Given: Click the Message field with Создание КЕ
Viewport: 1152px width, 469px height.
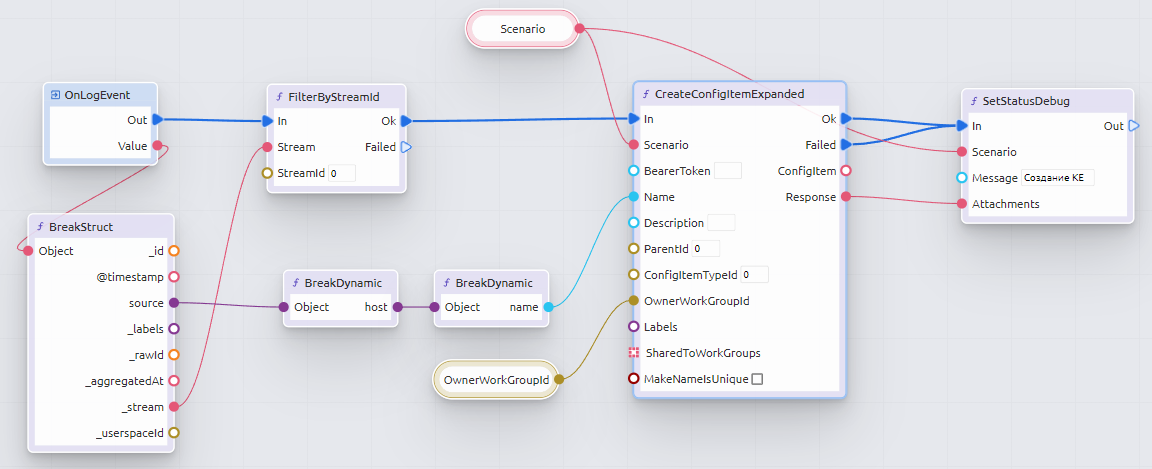Looking at the screenshot, I should [x=1057, y=178].
